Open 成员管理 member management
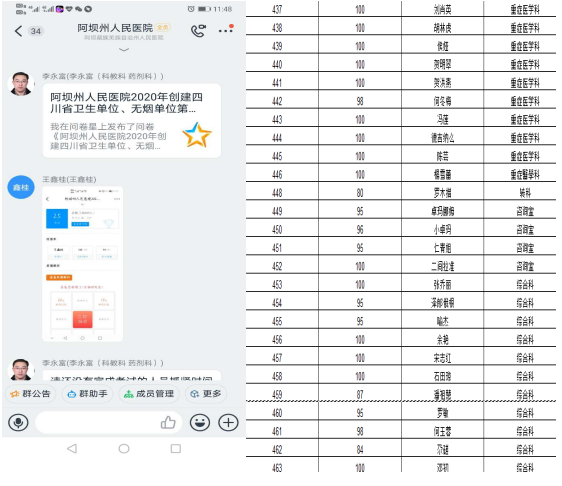 click(149, 394)
